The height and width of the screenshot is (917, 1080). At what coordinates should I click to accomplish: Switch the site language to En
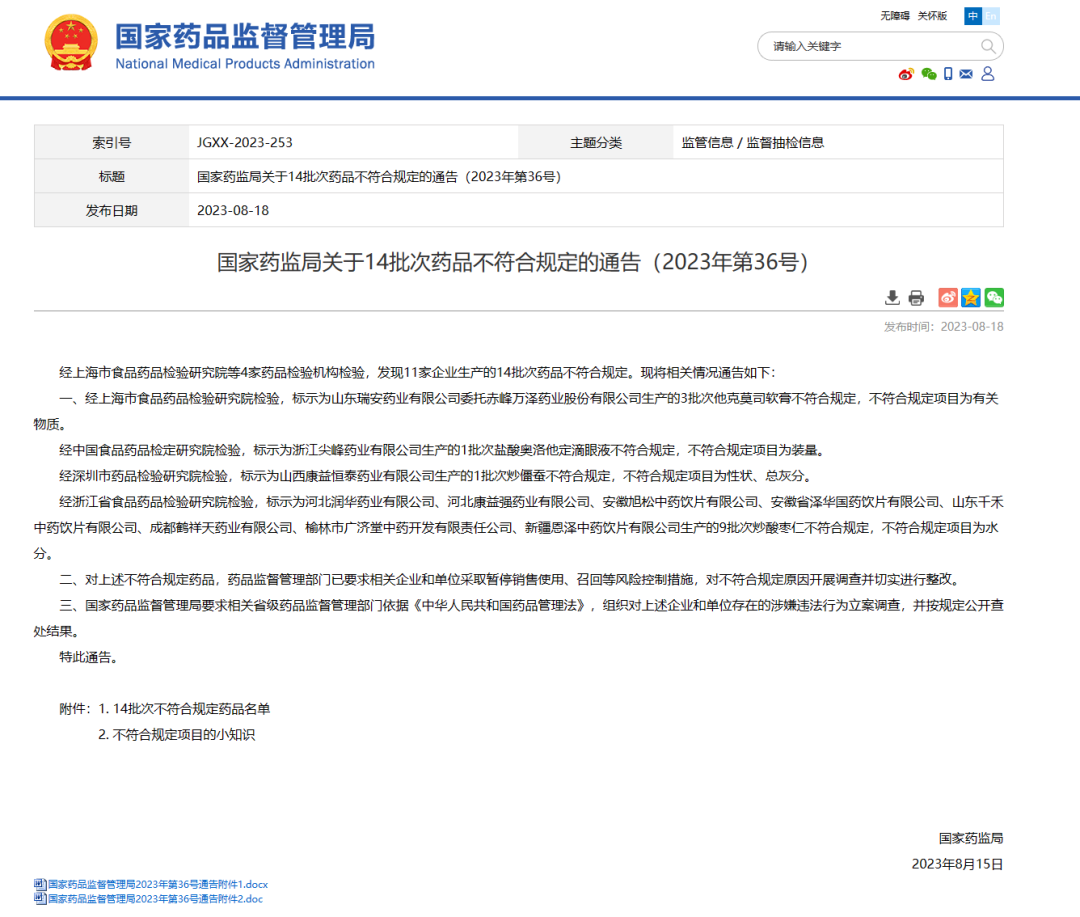click(991, 16)
